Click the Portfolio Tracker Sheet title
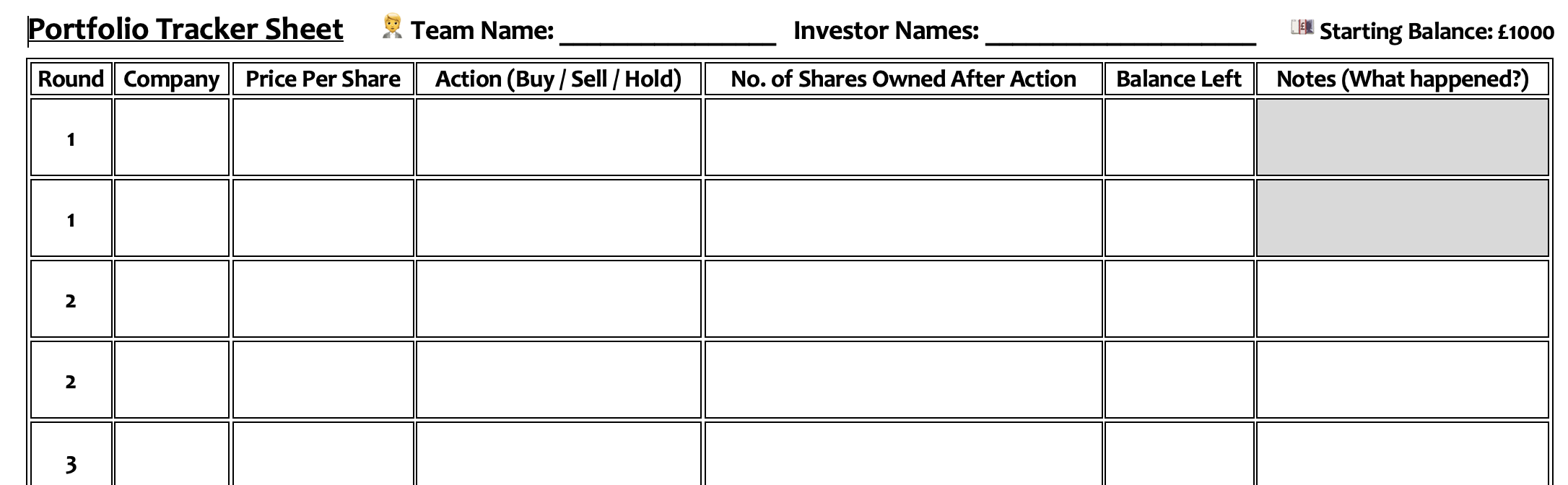Screen dimensions: 1568x485 click(x=186, y=30)
